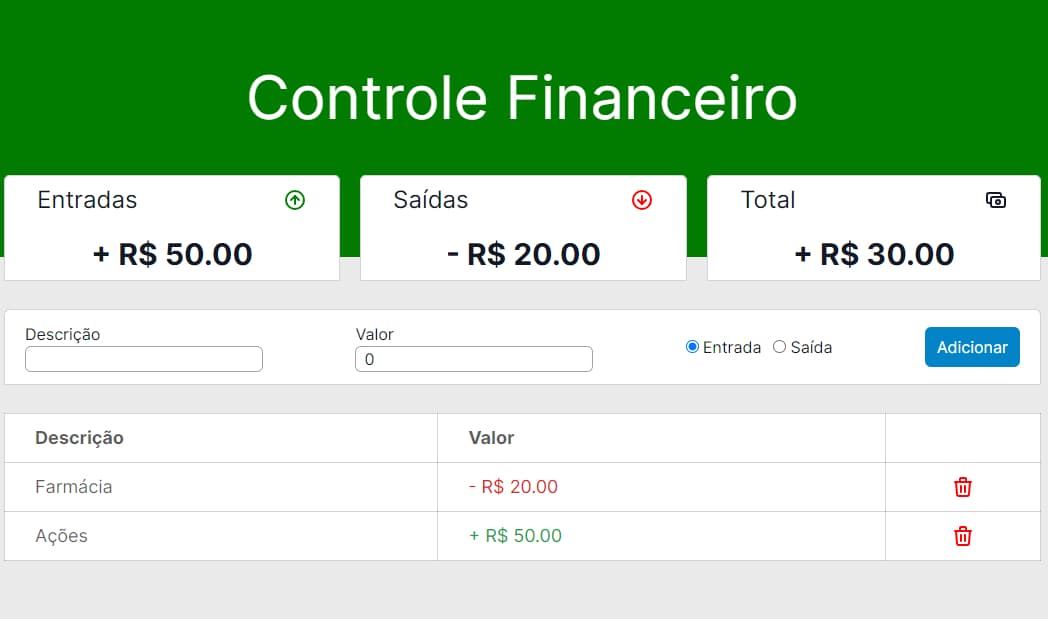Click the red down arrow icon on Saídas card
The height and width of the screenshot is (619, 1048).
(642, 200)
